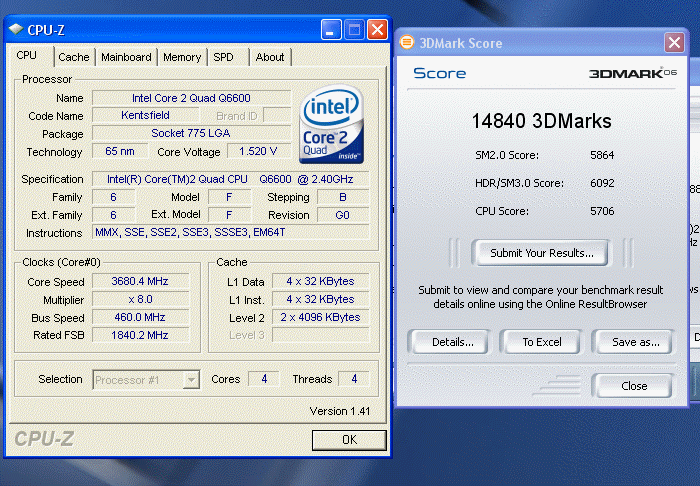The image size is (700, 486).
Task: Click the Family value 6
Action: (113, 197)
